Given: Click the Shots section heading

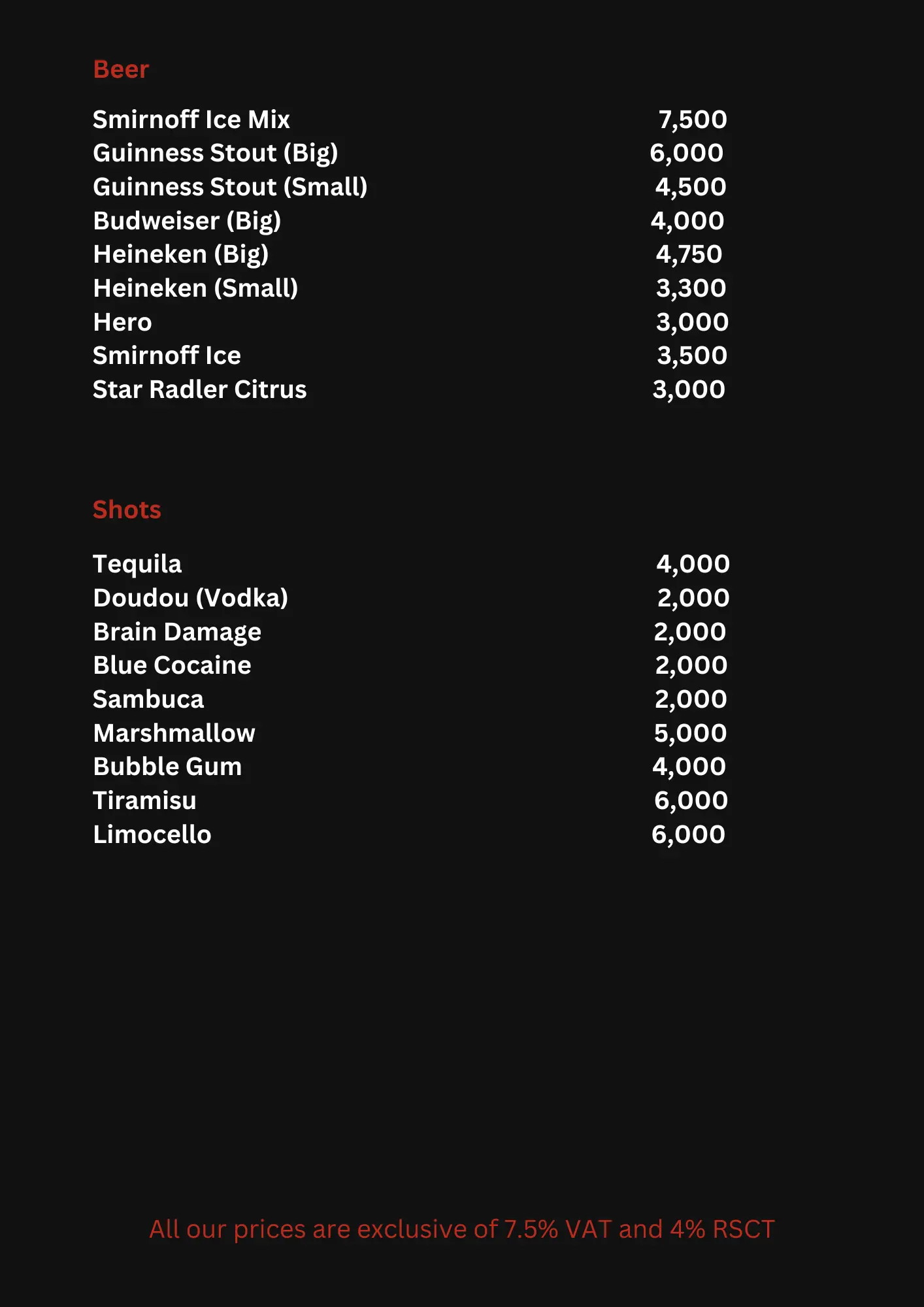Looking at the screenshot, I should coord(127,510).
